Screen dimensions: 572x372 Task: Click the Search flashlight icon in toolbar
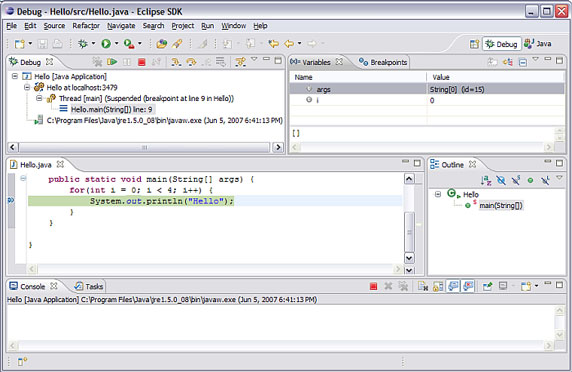[x=177, y=44]
